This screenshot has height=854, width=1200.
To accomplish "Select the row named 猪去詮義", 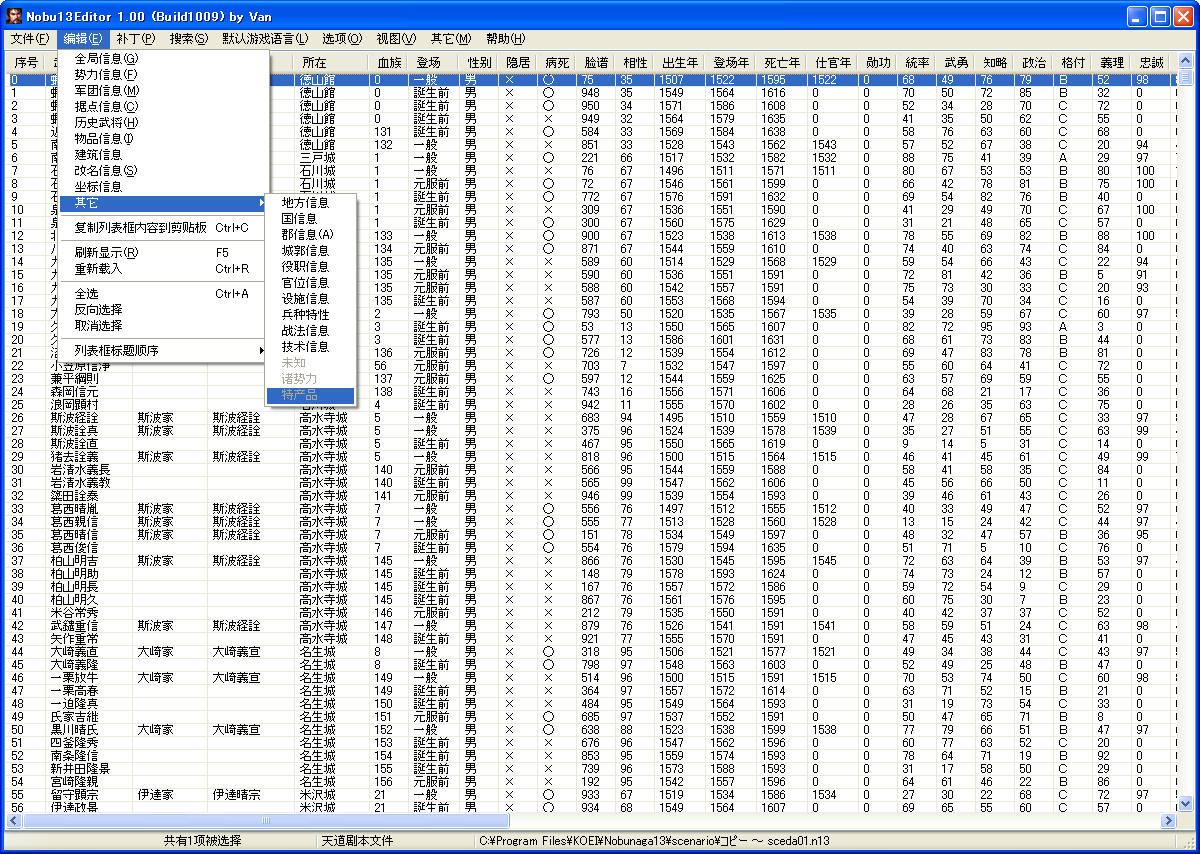I will click(x=592, y=456).
